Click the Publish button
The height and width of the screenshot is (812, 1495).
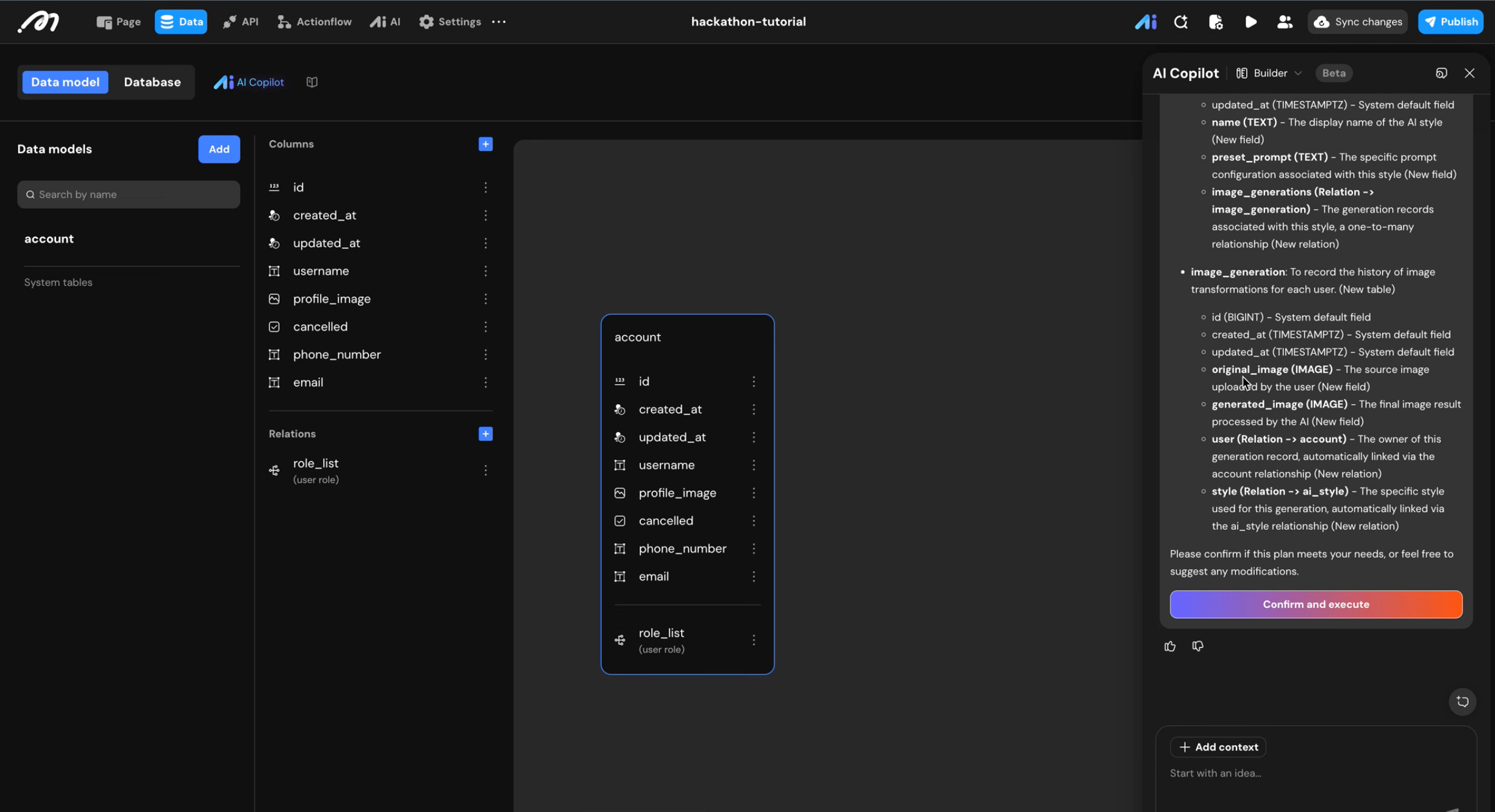point(1450,22)
